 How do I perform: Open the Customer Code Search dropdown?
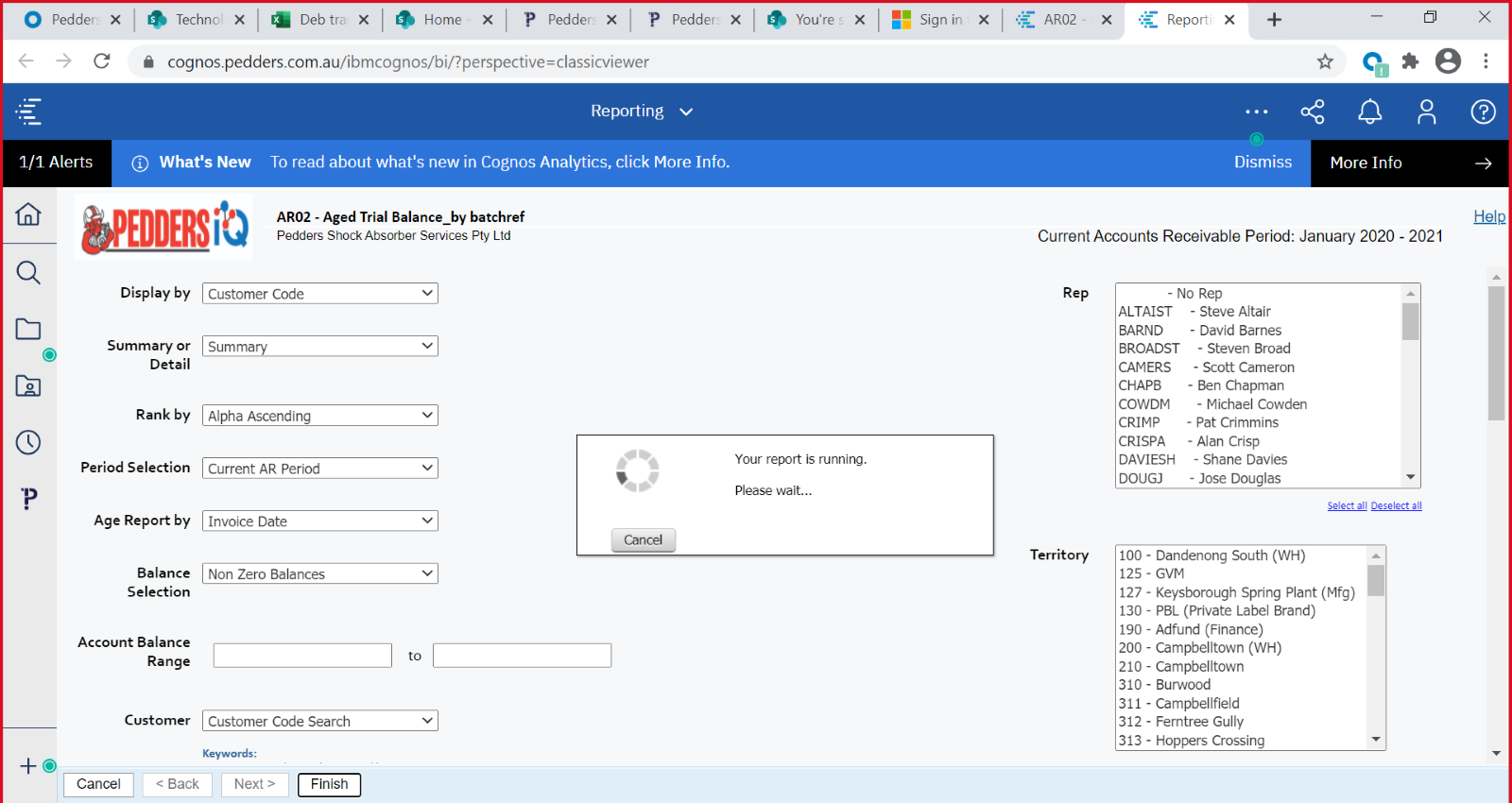point(320,721)
